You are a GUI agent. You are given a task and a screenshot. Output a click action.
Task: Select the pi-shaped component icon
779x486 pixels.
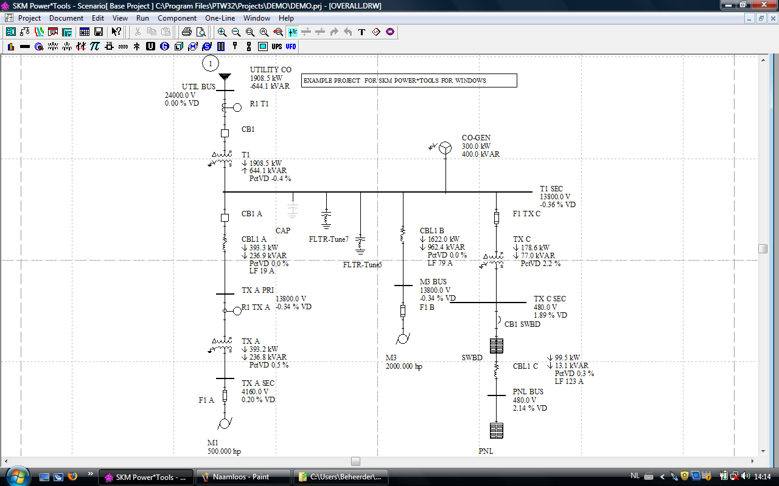(x=95, y=46)
